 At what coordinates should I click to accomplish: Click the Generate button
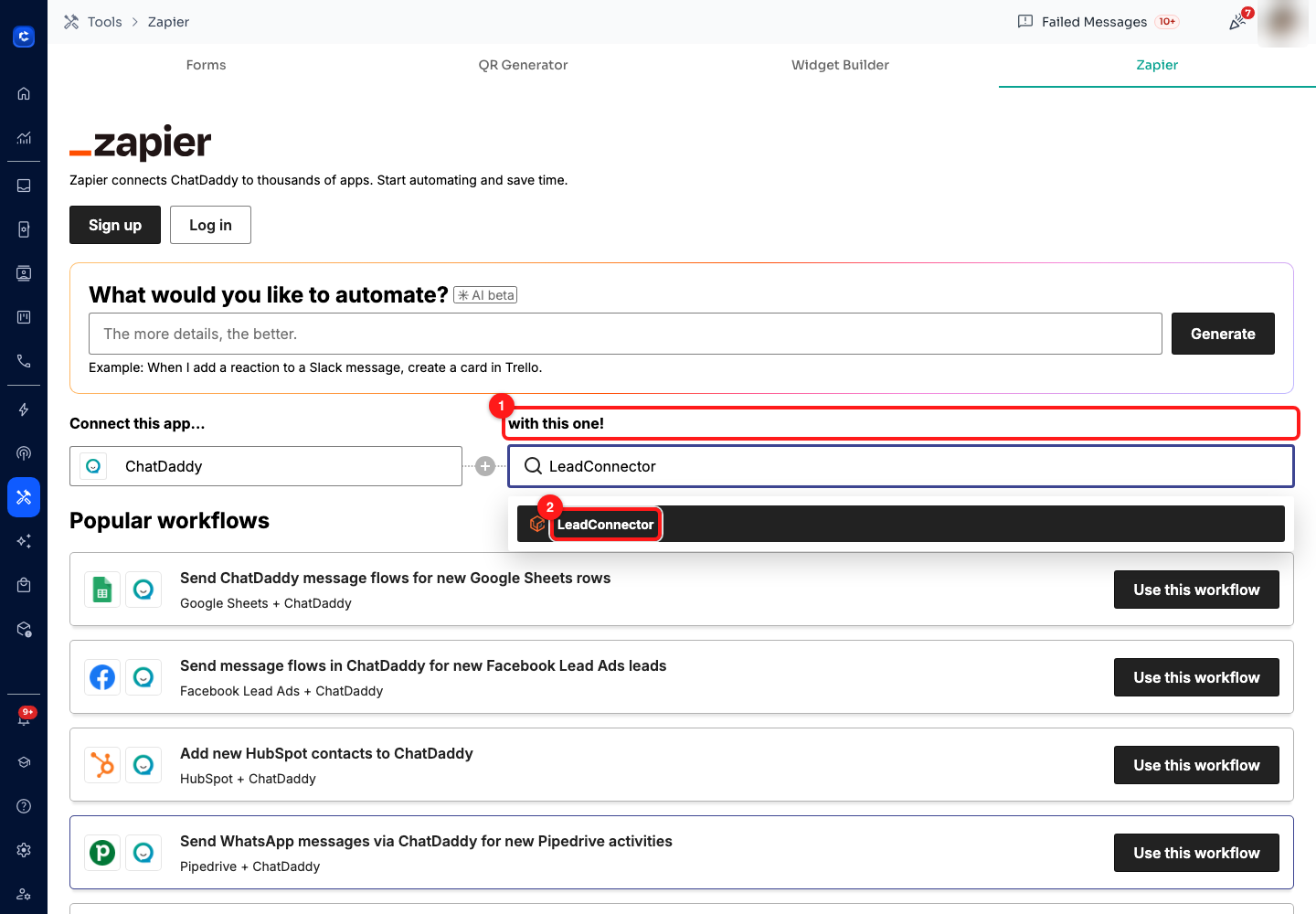[x=1223, y=334]
